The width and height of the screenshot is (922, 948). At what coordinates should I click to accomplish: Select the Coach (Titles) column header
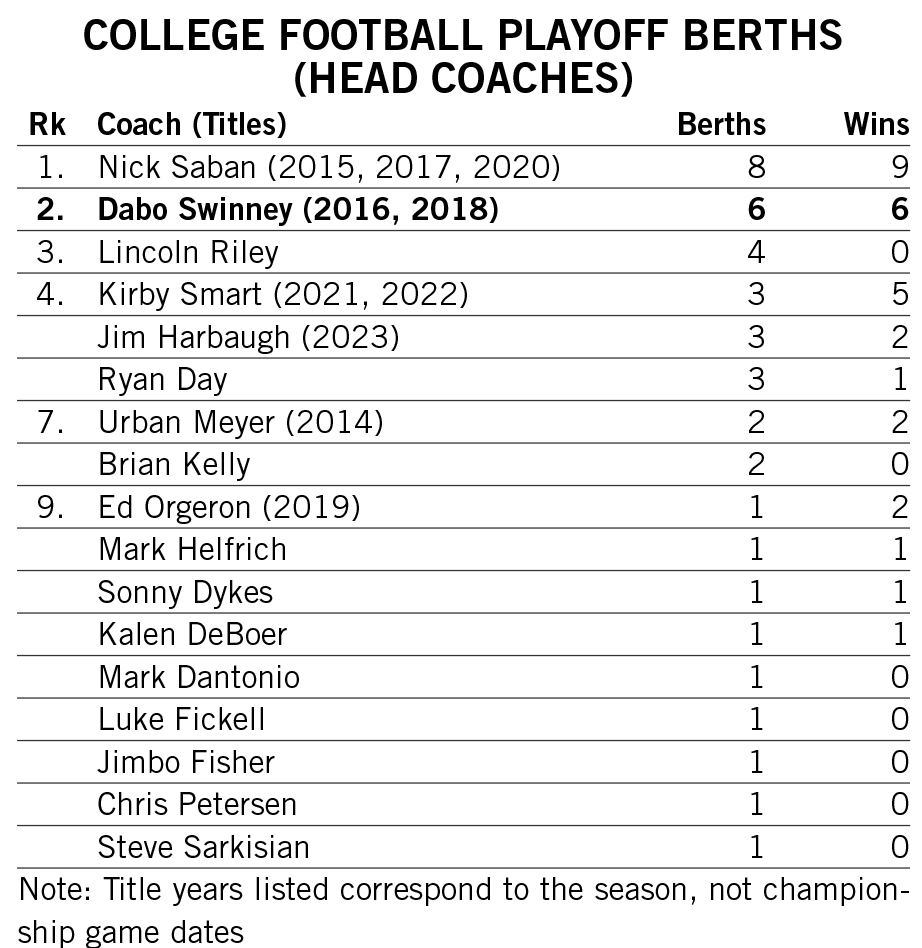[192, 125]
